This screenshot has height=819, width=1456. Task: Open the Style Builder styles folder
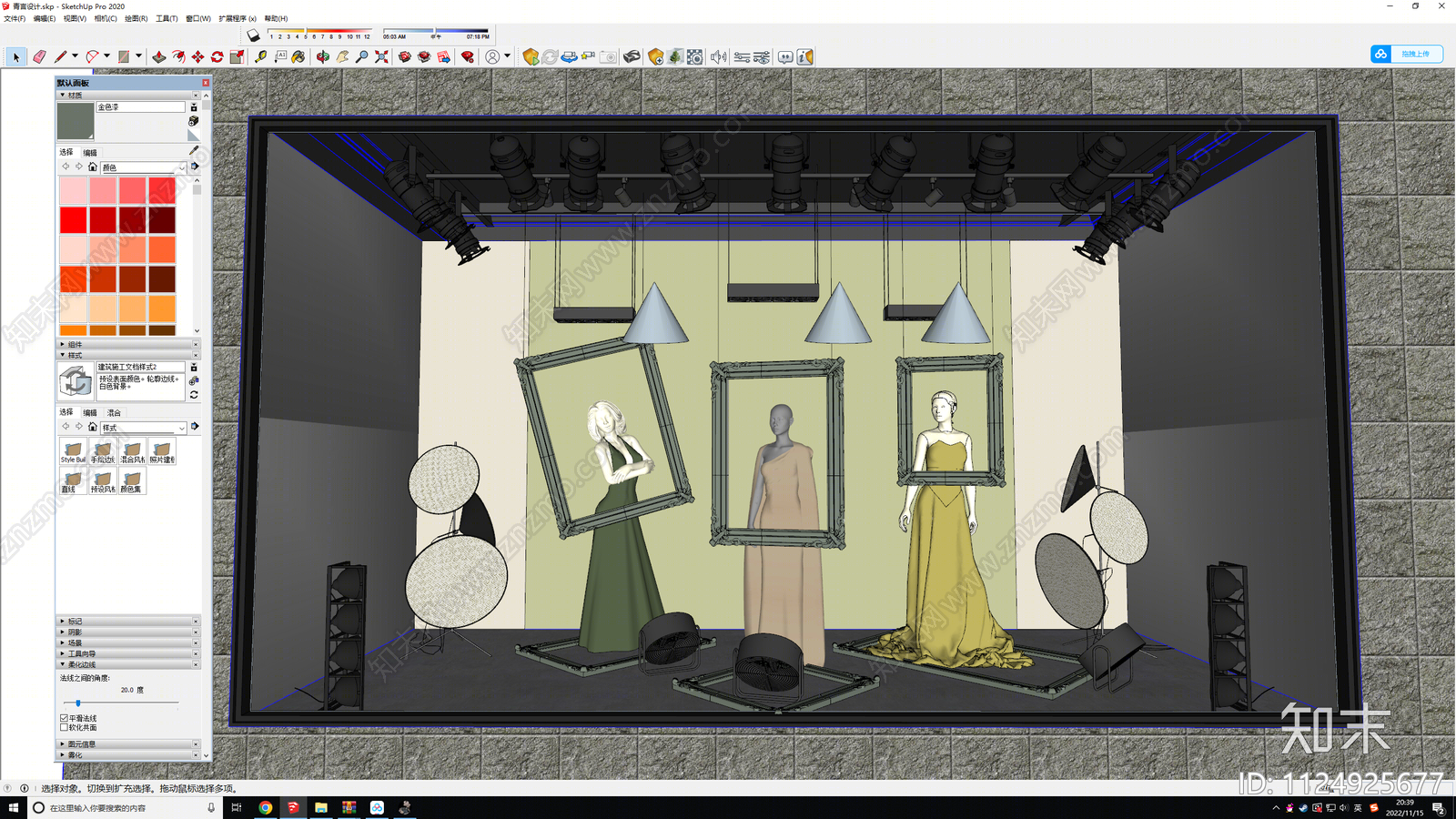(x=73, y=451)
